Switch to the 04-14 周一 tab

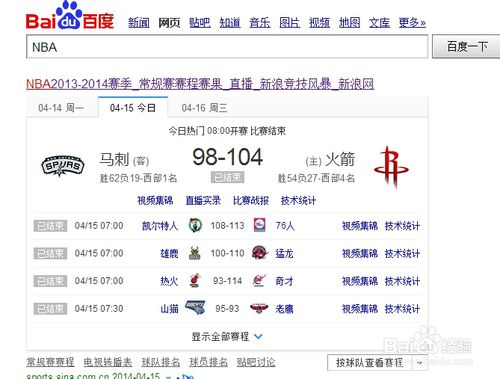coord(61,108)
